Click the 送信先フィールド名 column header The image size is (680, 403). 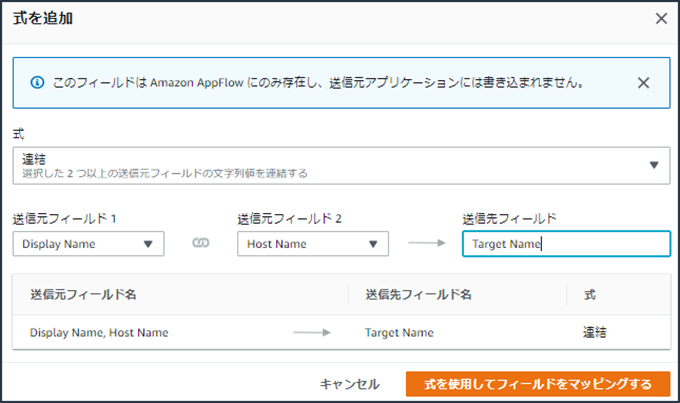[x=418, y=294]
